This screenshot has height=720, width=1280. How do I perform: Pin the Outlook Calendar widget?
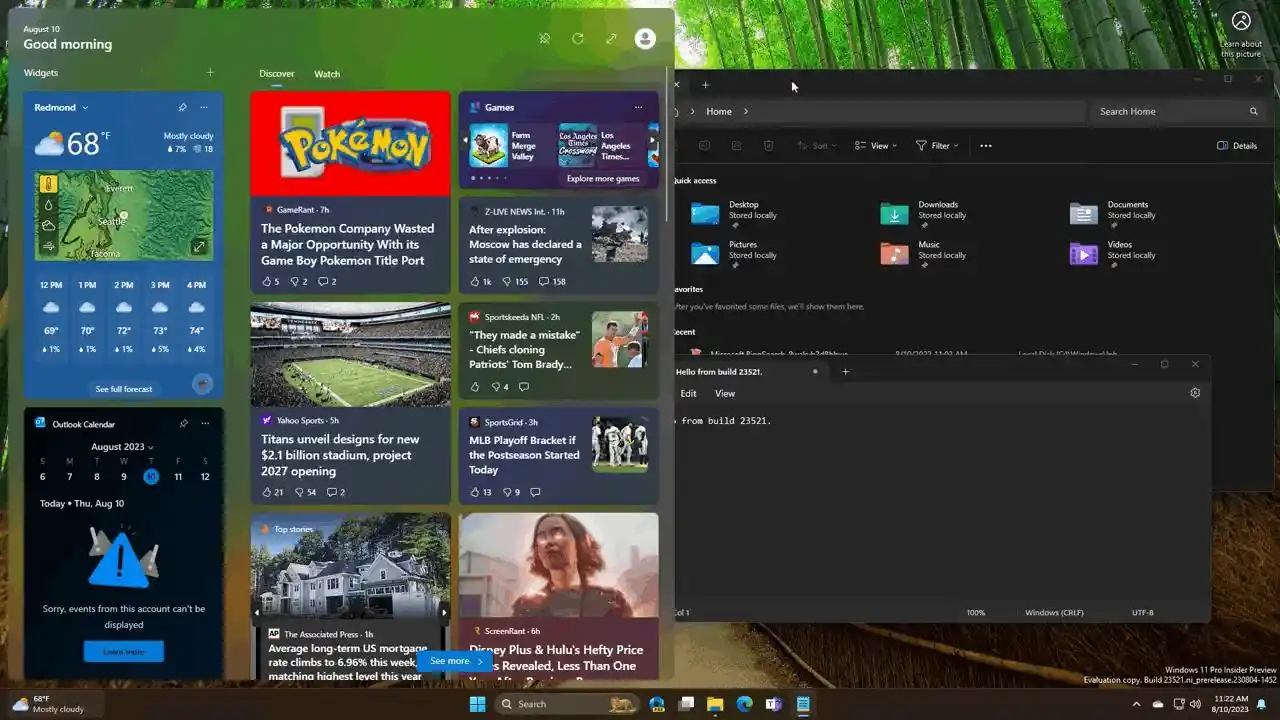tap(182, 424)
